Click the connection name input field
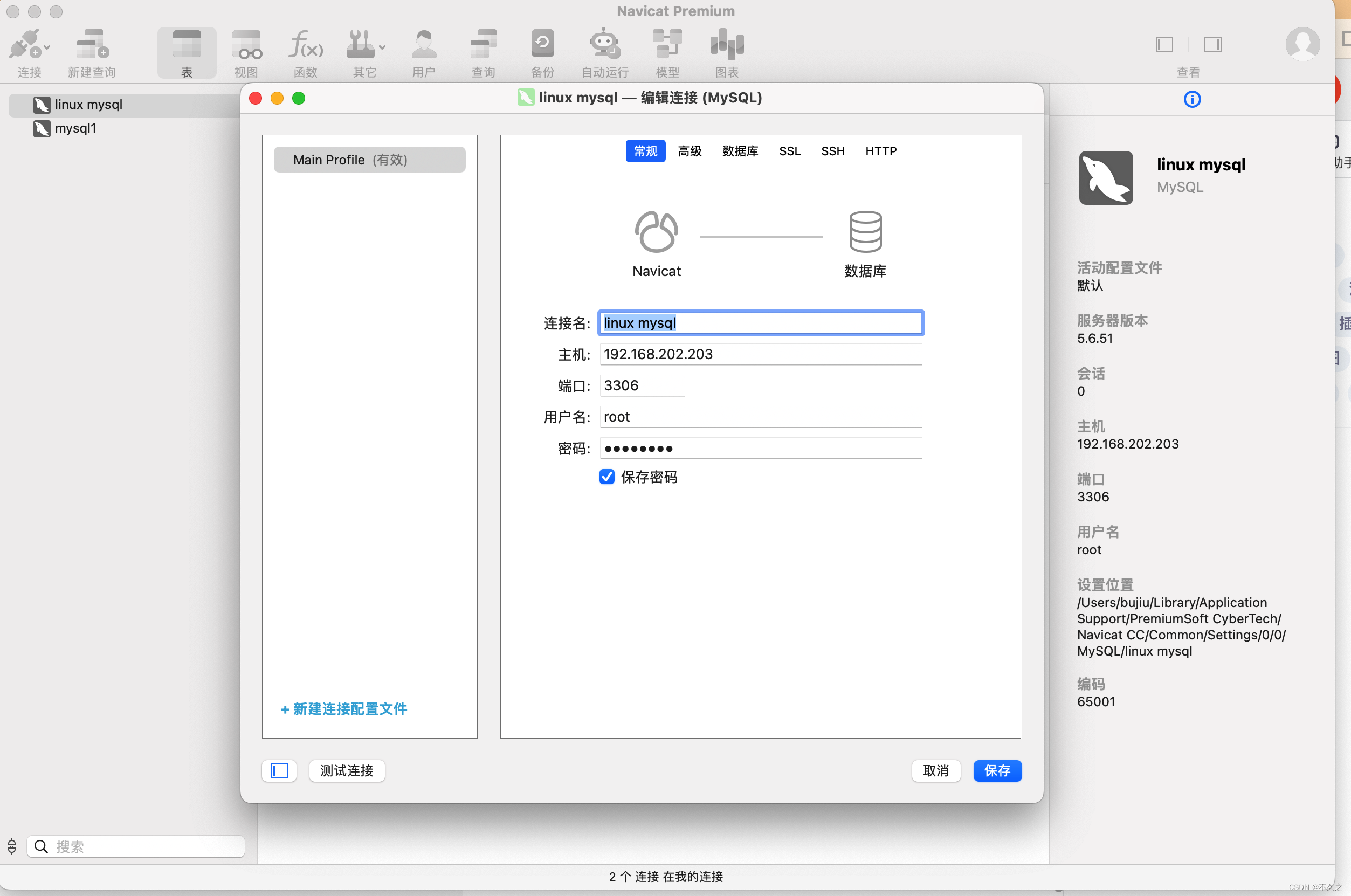 [x=760, y=323]
